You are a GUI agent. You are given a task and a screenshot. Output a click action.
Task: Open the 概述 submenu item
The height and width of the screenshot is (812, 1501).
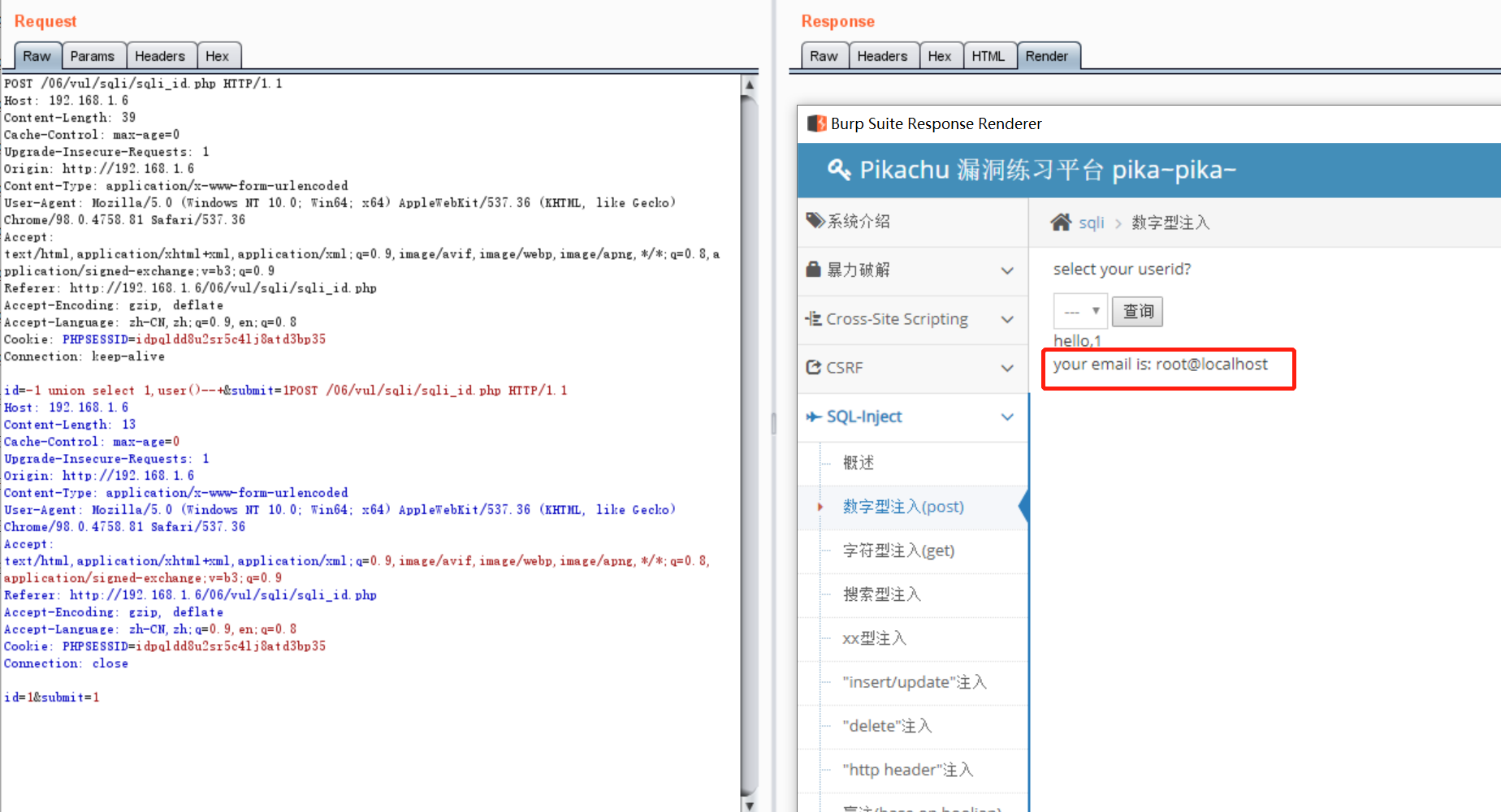859,462
